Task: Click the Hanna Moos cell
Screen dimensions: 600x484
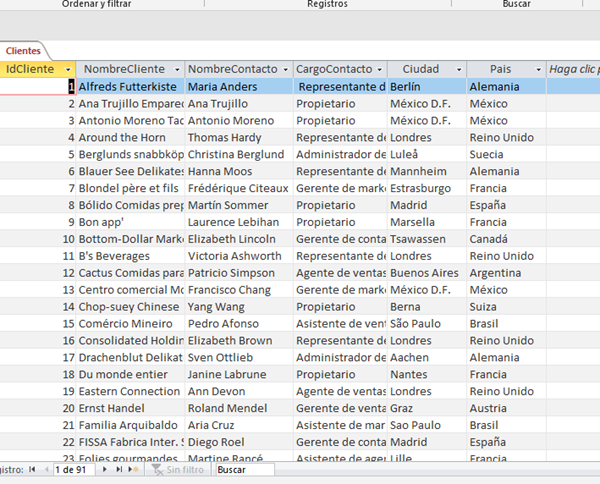Action: tap(239, 171)
